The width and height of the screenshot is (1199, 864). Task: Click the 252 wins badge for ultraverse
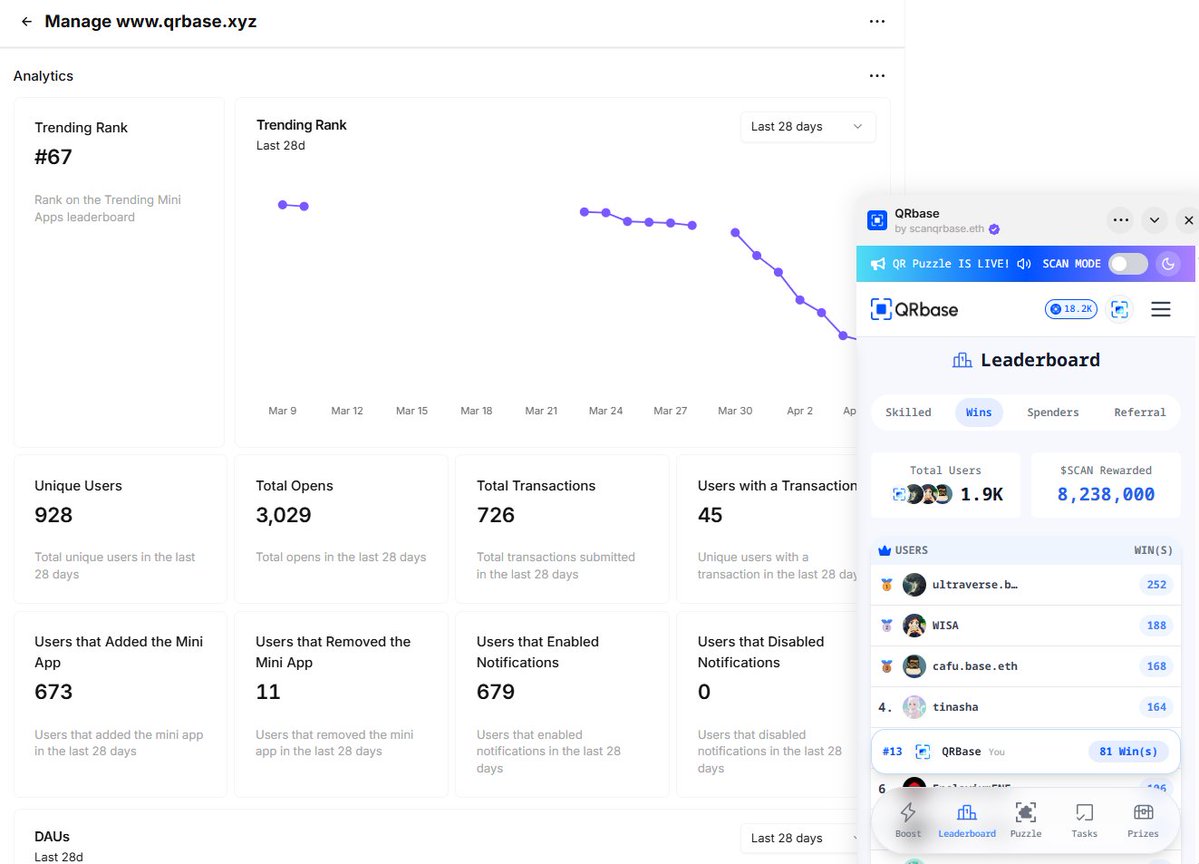tap(1156, 585)
